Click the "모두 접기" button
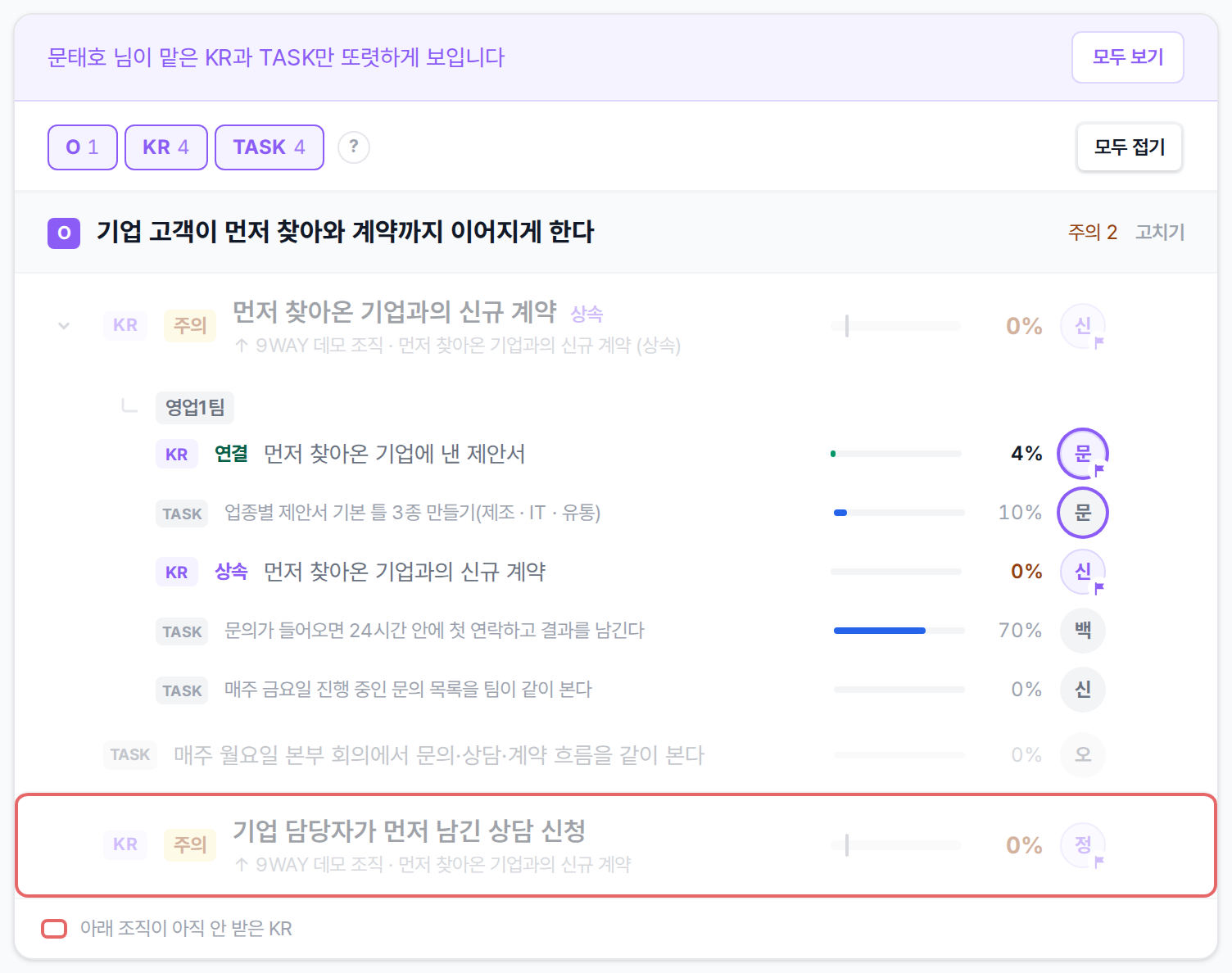This screenshot has width=1232, height=973. 1130,147
